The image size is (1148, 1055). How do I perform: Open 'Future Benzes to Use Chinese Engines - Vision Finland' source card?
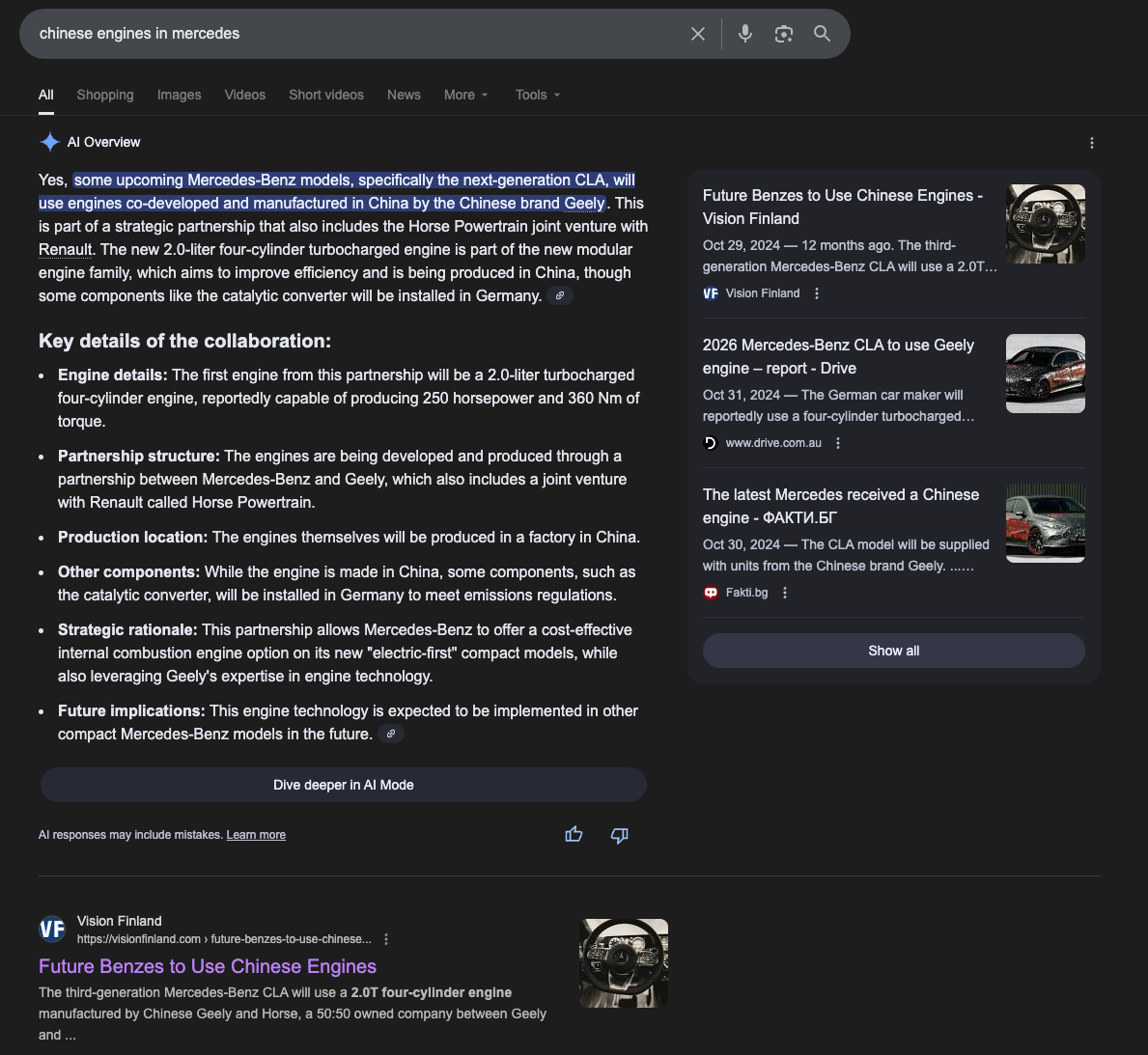pos(843,208)
